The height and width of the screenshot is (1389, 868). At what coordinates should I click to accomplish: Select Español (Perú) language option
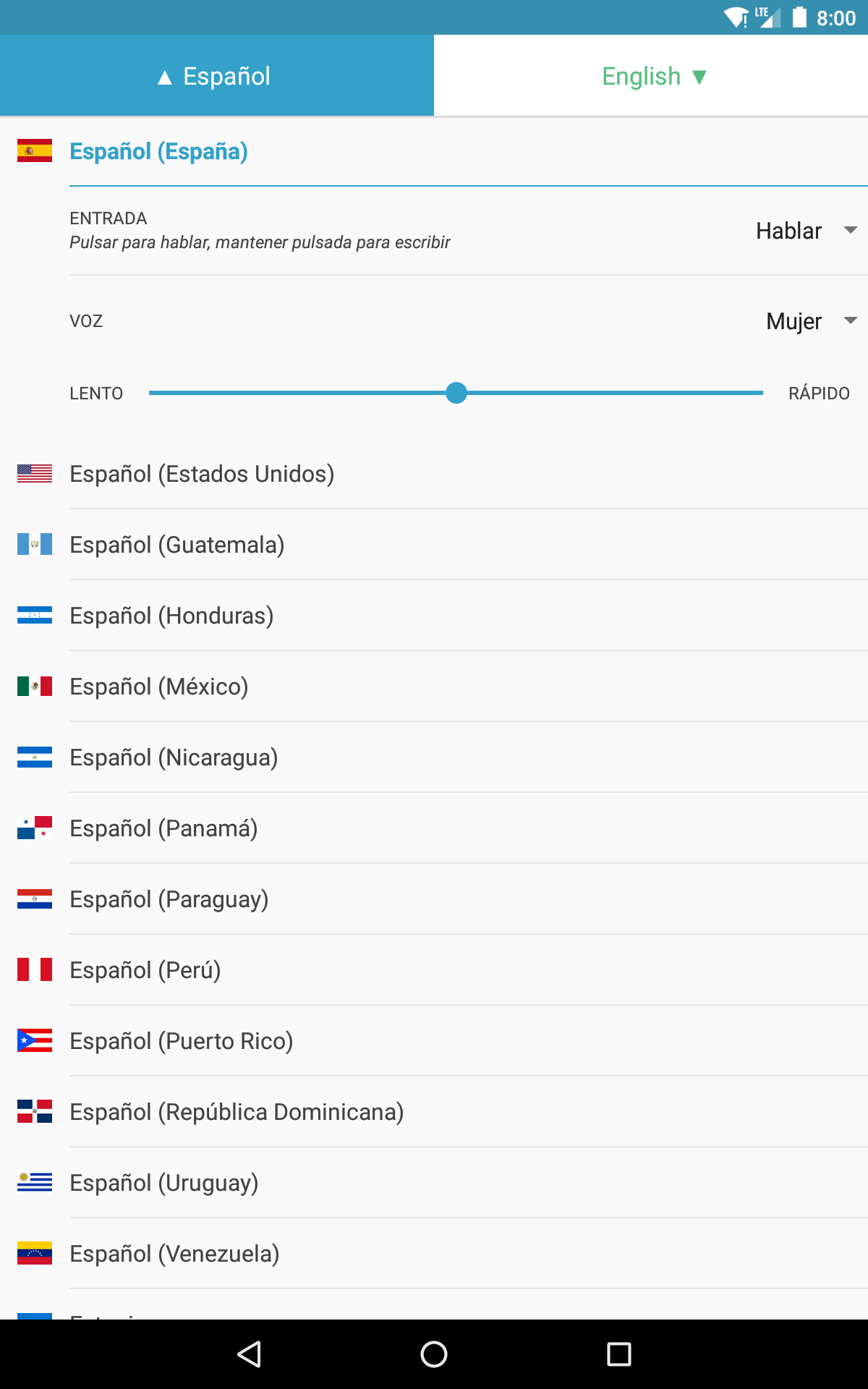(145, 970)
